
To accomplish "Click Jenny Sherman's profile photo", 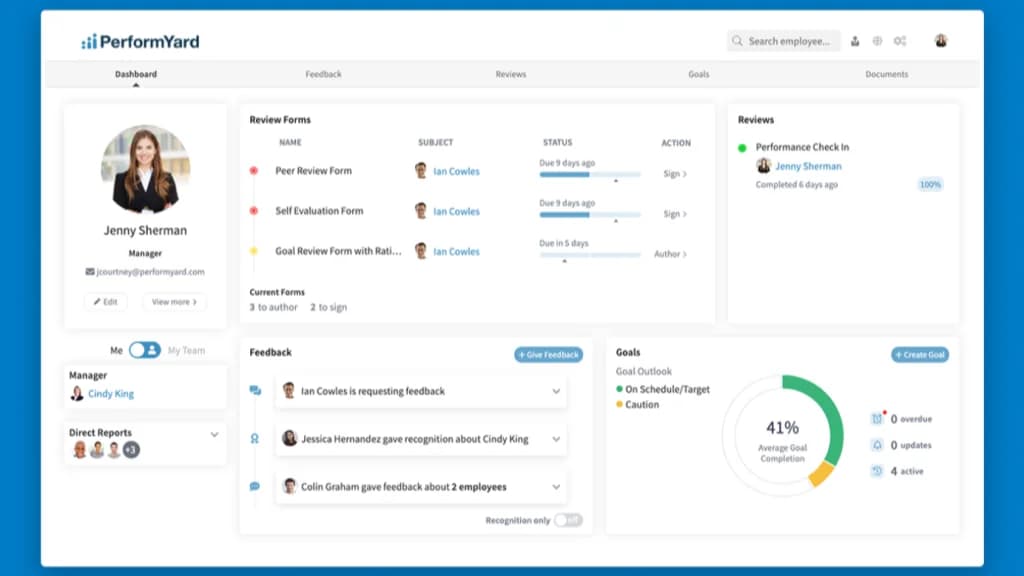I will pyautogui.click(x=145, y=169).
